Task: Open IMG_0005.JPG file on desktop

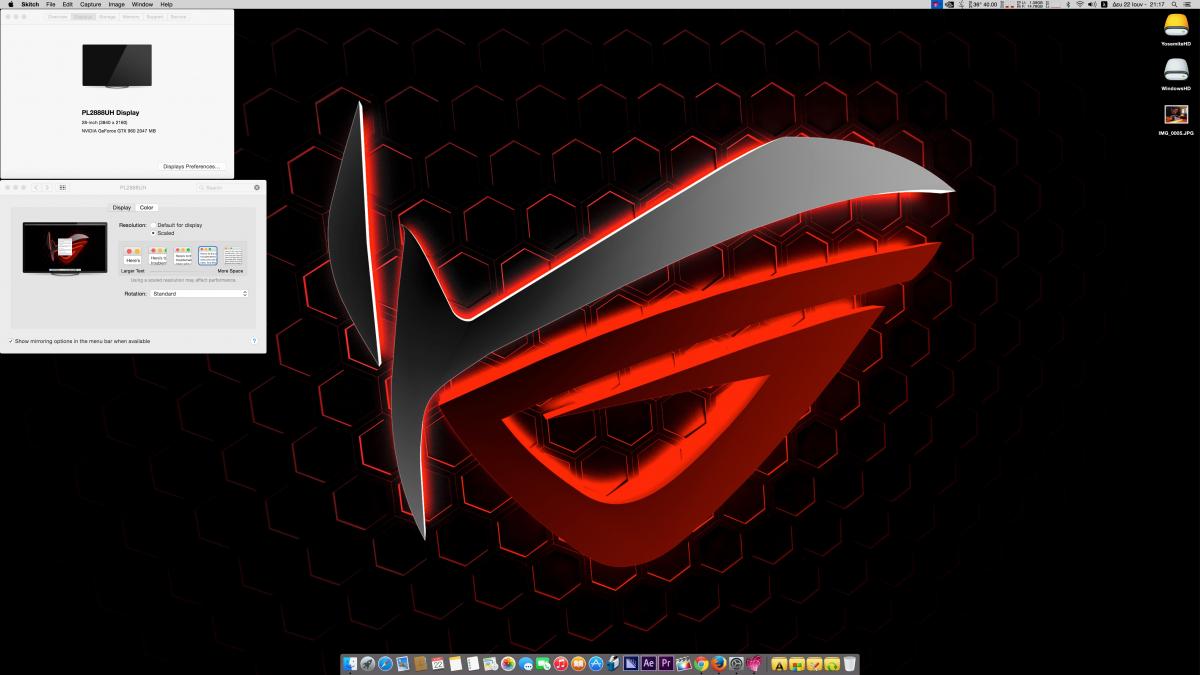Action: 1175,117
